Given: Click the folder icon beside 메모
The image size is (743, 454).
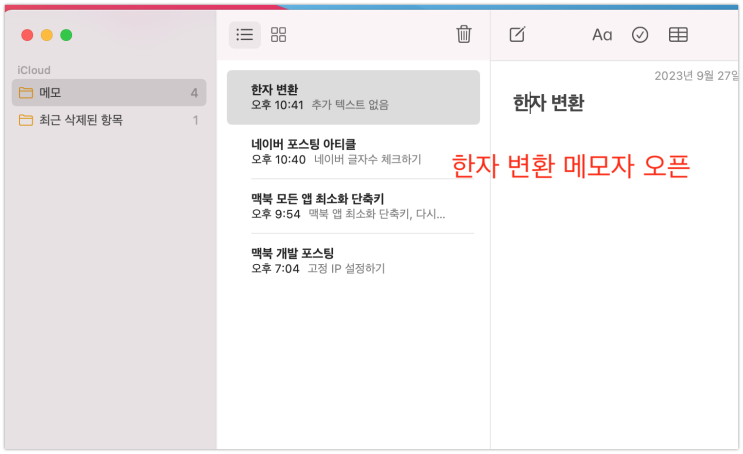Looking at the screenshot, I should pos(26,92).
